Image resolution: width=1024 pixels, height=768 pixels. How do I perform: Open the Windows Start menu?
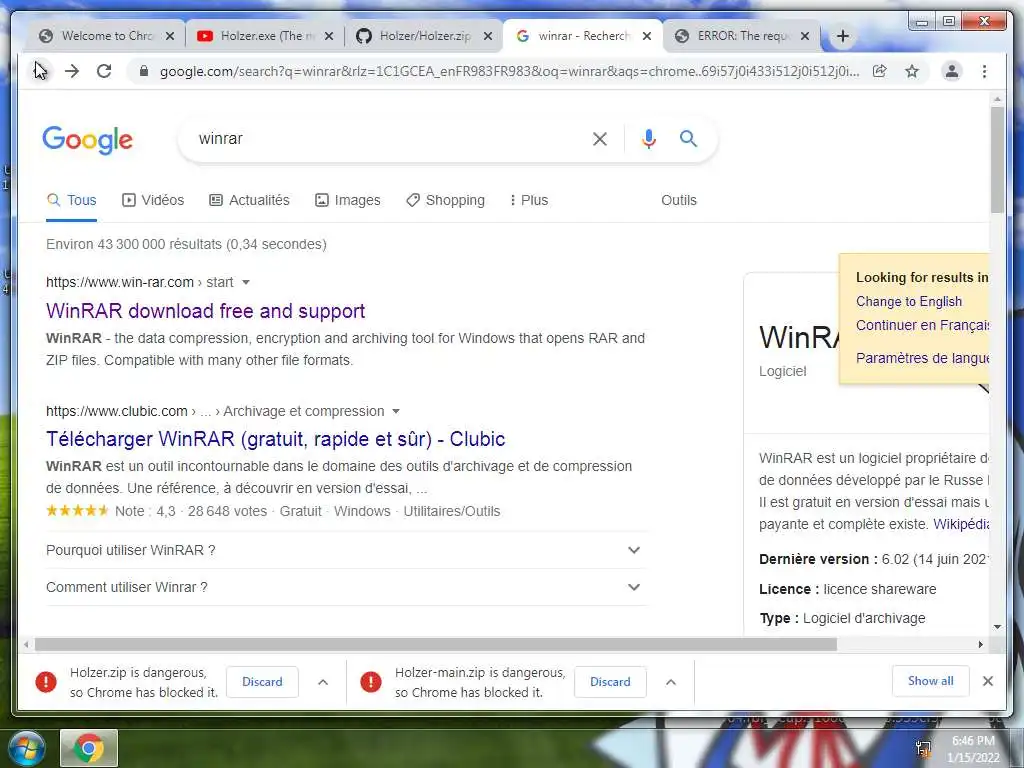(25, 748)
